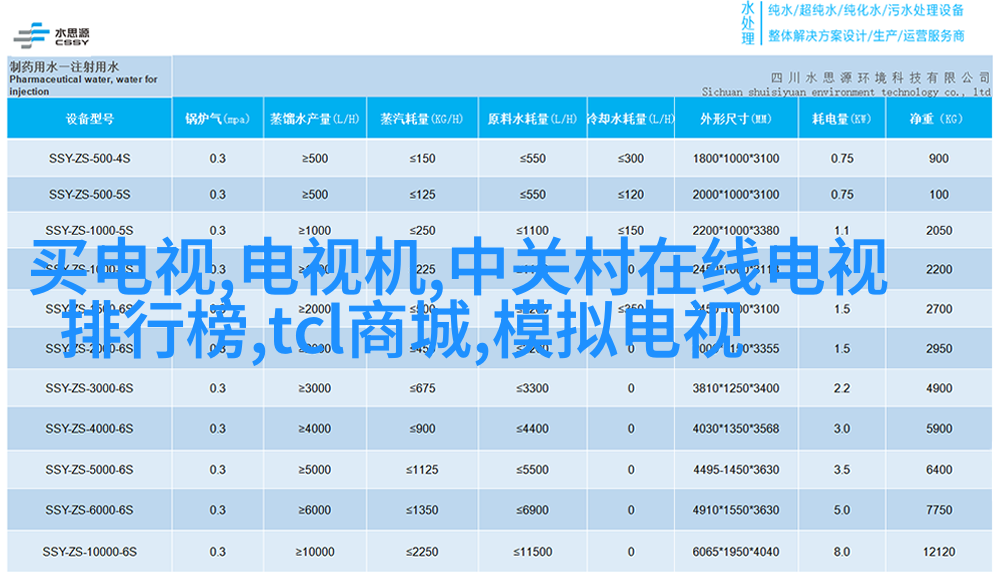
Task: Click steam consumption cell '≤675'
Action: [422, 388]
